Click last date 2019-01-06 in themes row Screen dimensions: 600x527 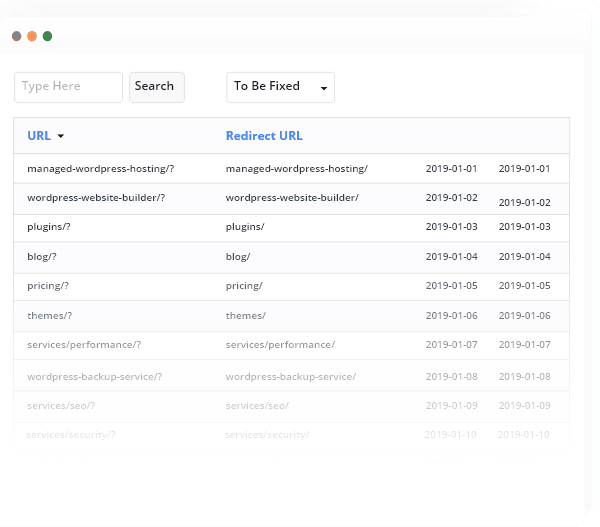coord(525,316)
